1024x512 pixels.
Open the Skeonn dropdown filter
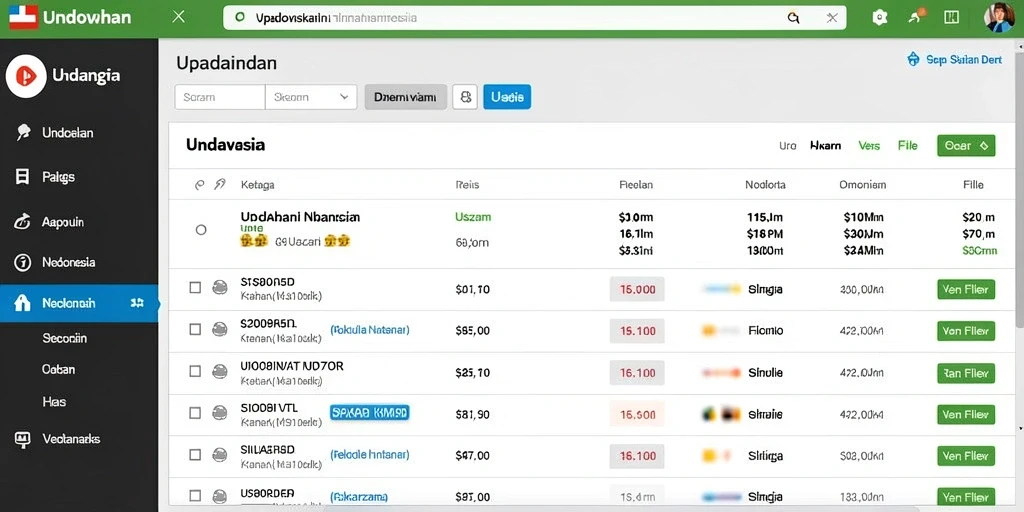311,97
